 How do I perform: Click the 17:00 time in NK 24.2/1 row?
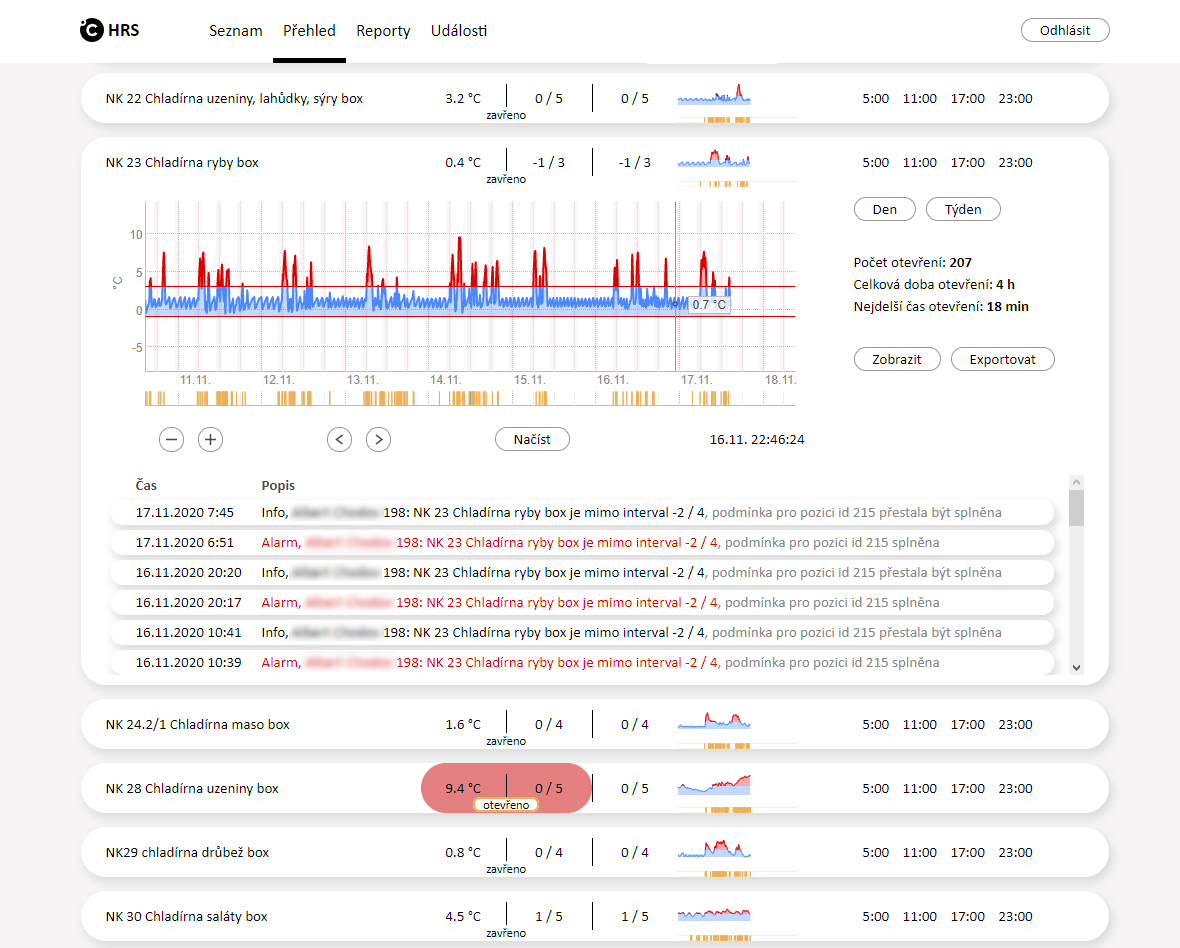click(968, 725)
